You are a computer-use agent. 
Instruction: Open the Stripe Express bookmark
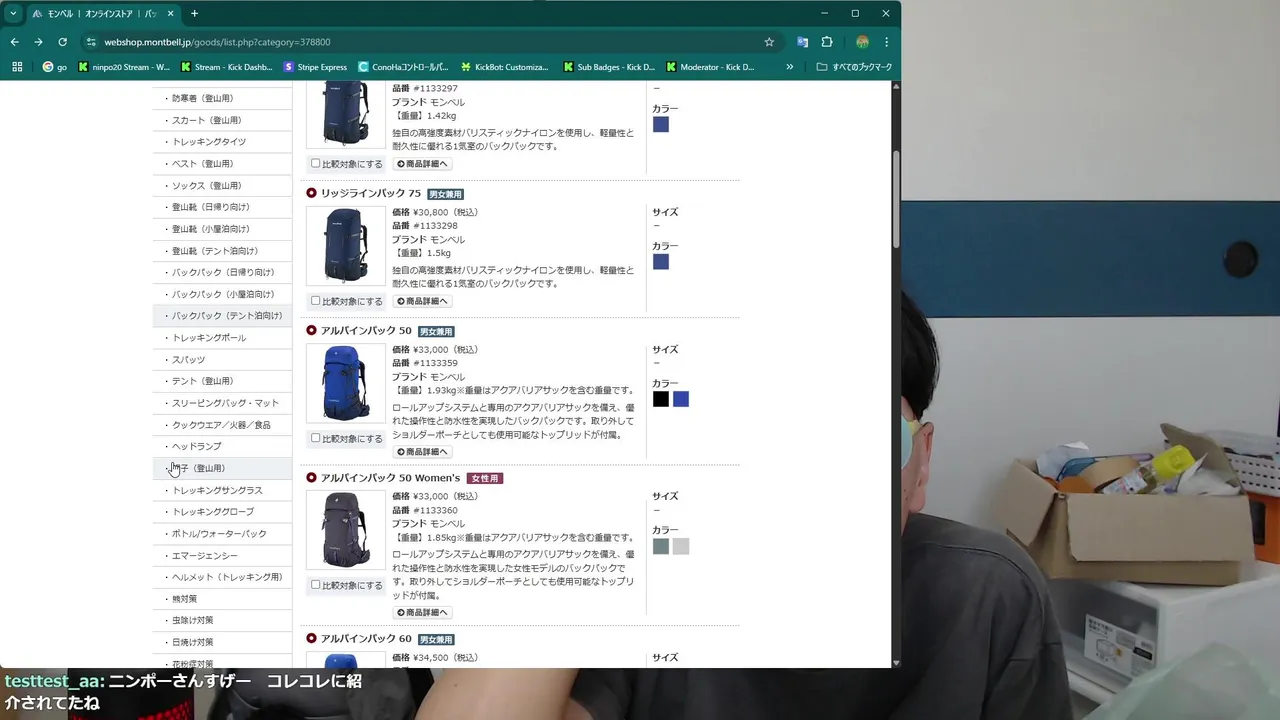point(316,67)
